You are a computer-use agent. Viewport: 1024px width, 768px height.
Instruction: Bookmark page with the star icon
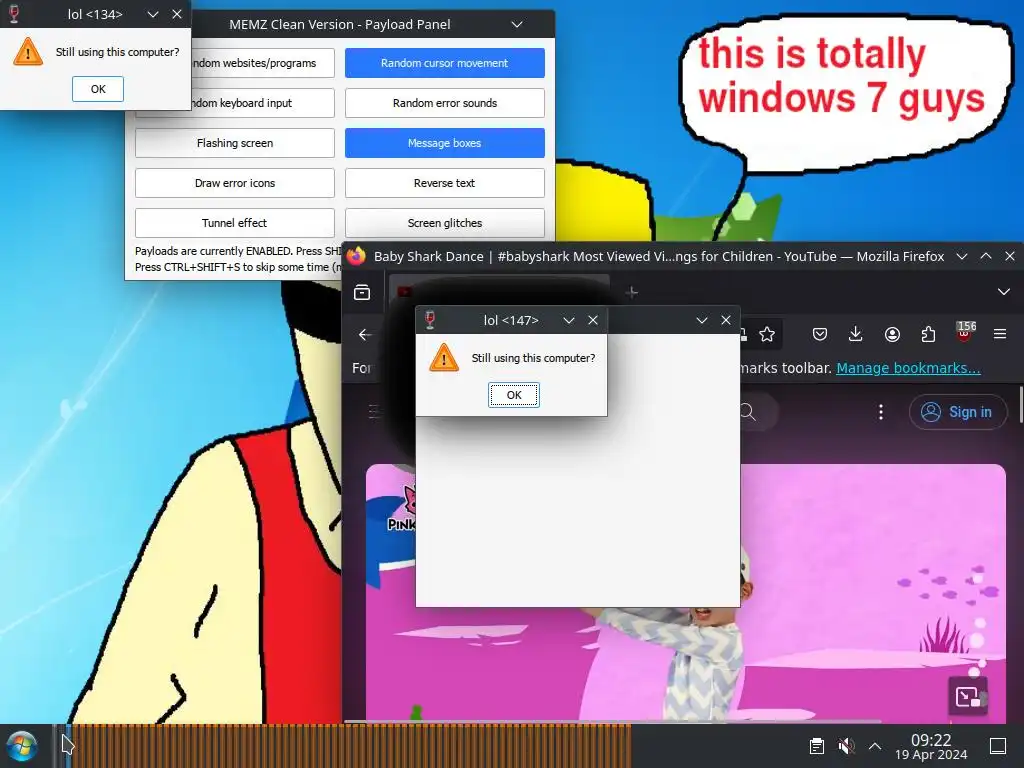[x=767, y=335]
